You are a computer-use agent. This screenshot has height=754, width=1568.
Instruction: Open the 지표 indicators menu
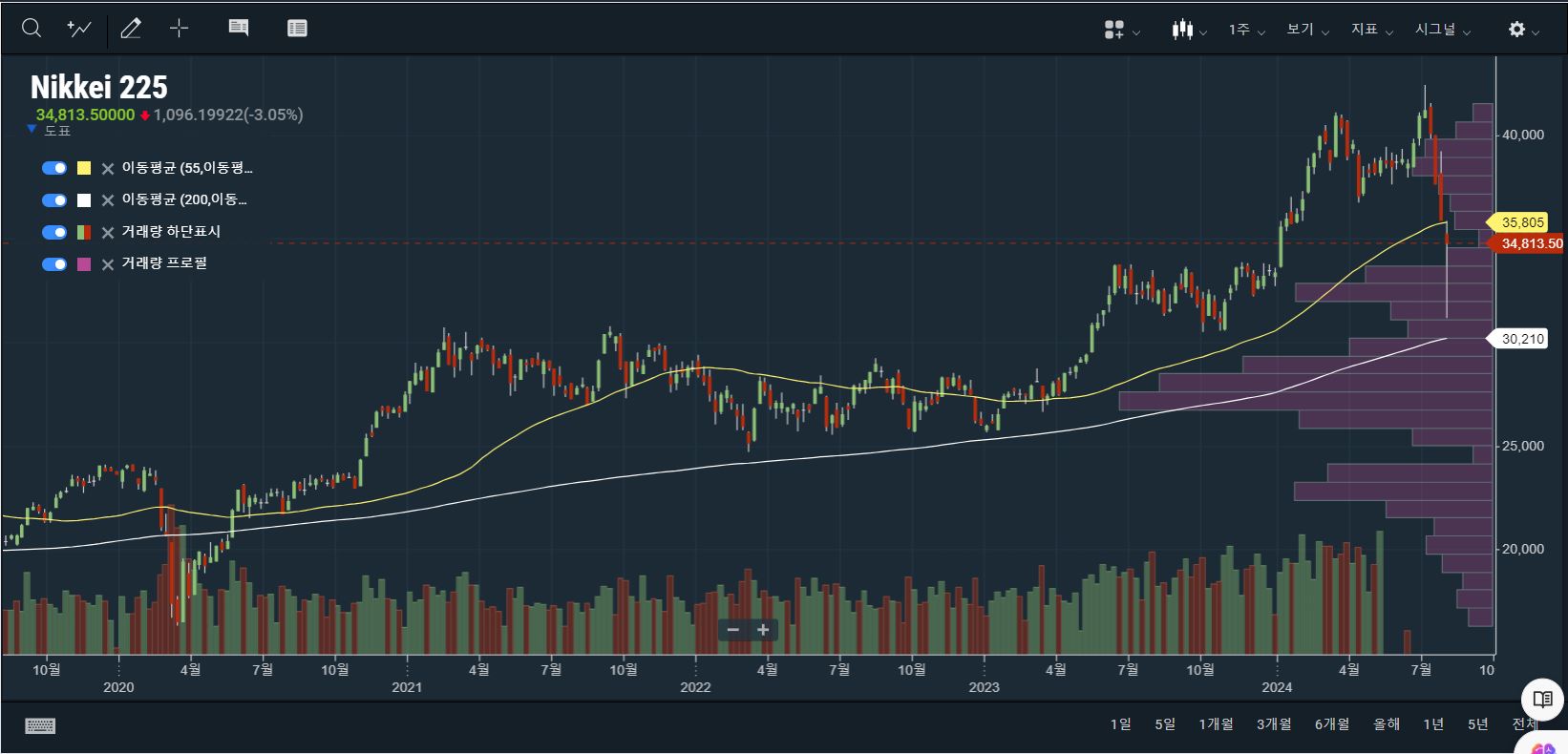pos(1371,30)
